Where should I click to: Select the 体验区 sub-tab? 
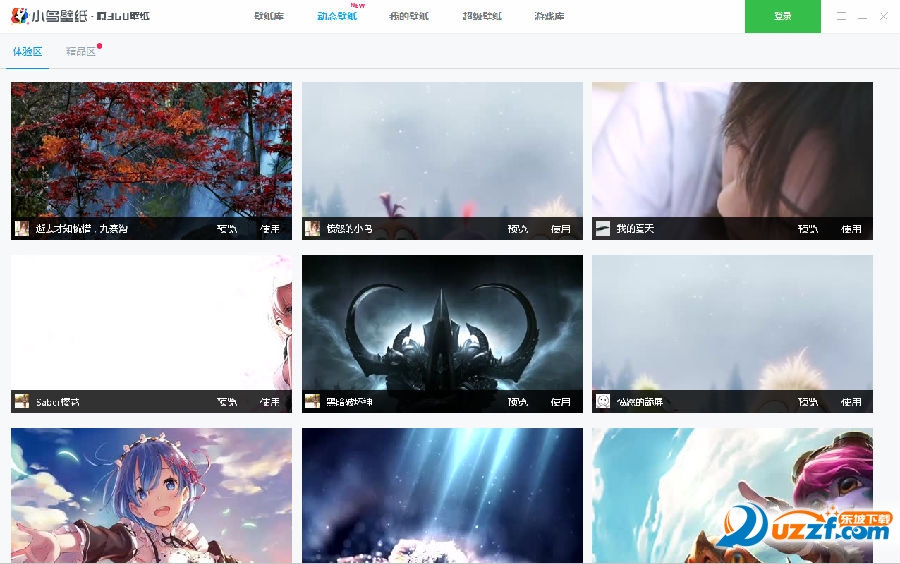(28, 51)
